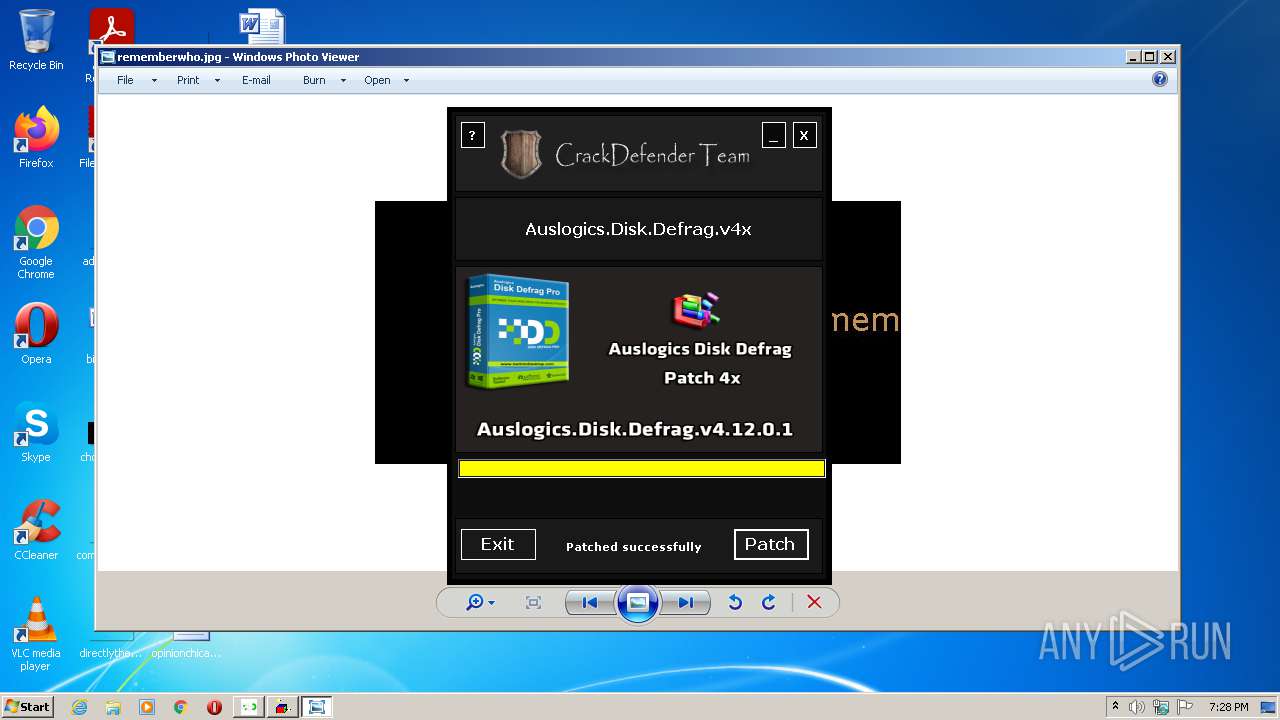Viewport: 1280px width, 720px height.
Task: Click the question mark help button in patcher
Action: (x=472, y=135)
